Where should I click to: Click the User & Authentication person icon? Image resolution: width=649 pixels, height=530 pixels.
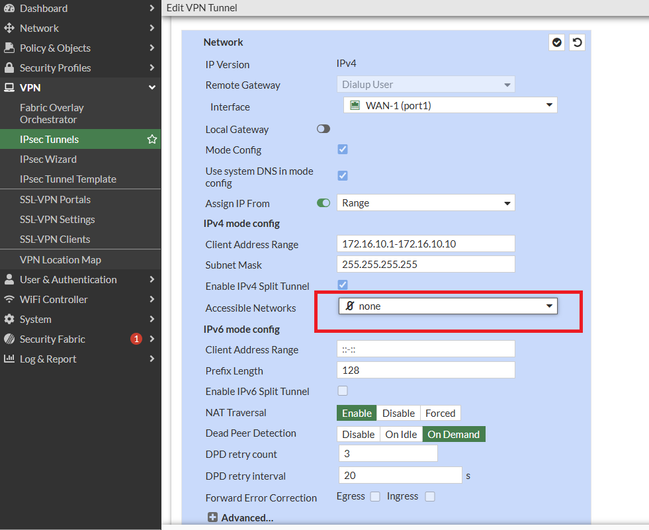9,279
